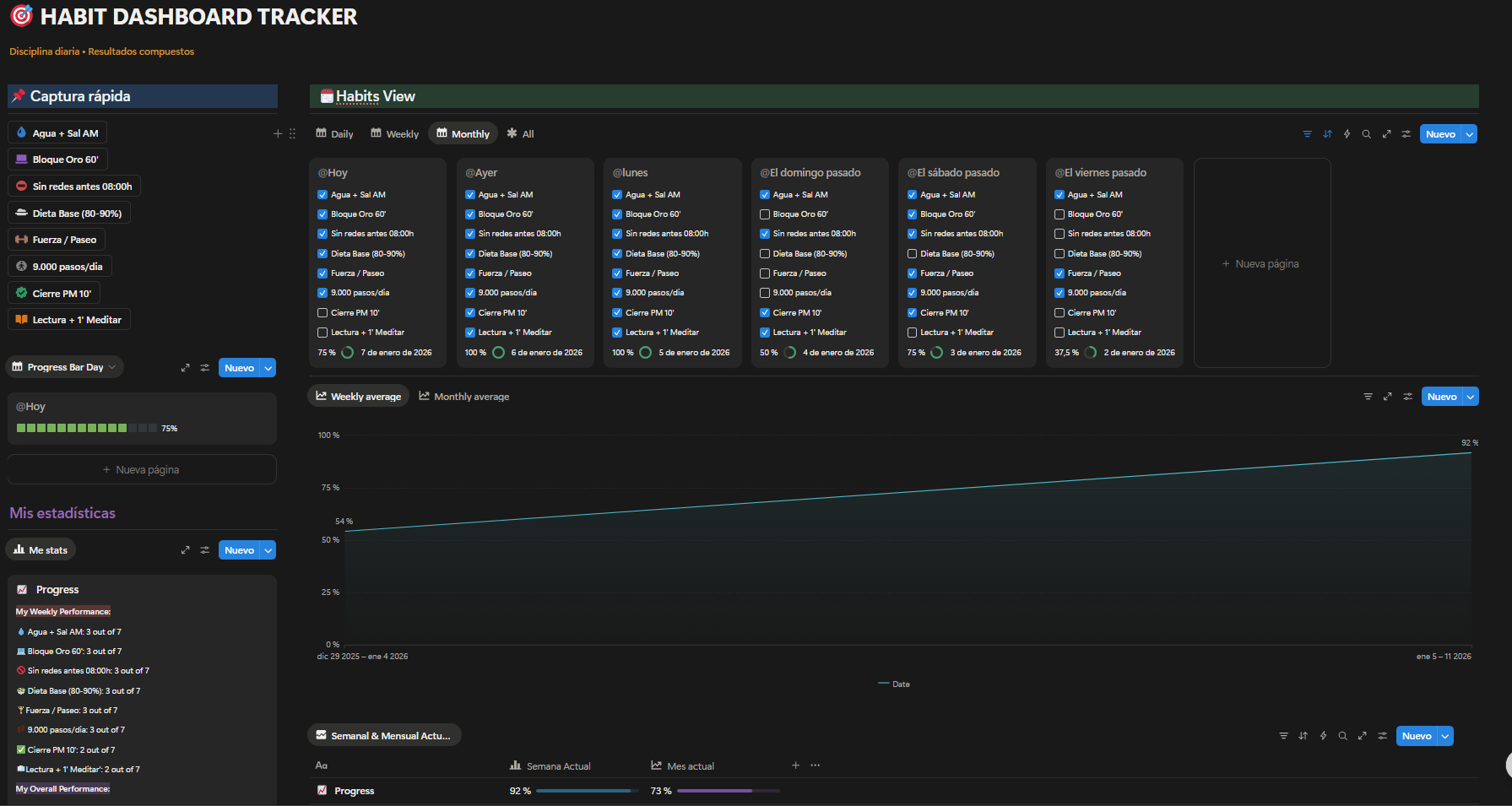The height and width of the screenshot is (806, 1512).
Task: Expand Progress Bar Day view to full page
Action: (185, 368)
